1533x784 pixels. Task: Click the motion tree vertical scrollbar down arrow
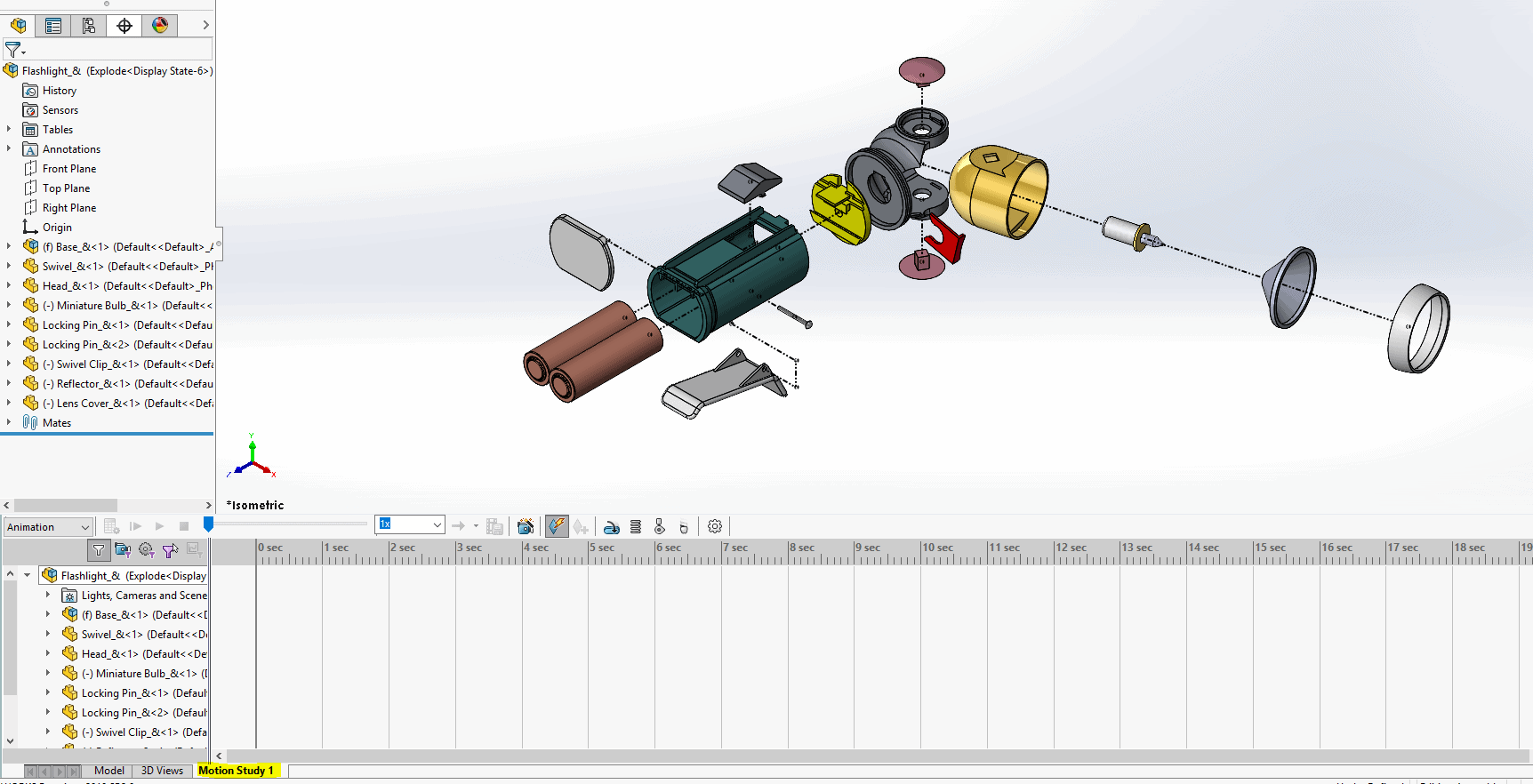click(x=10, y=740)
